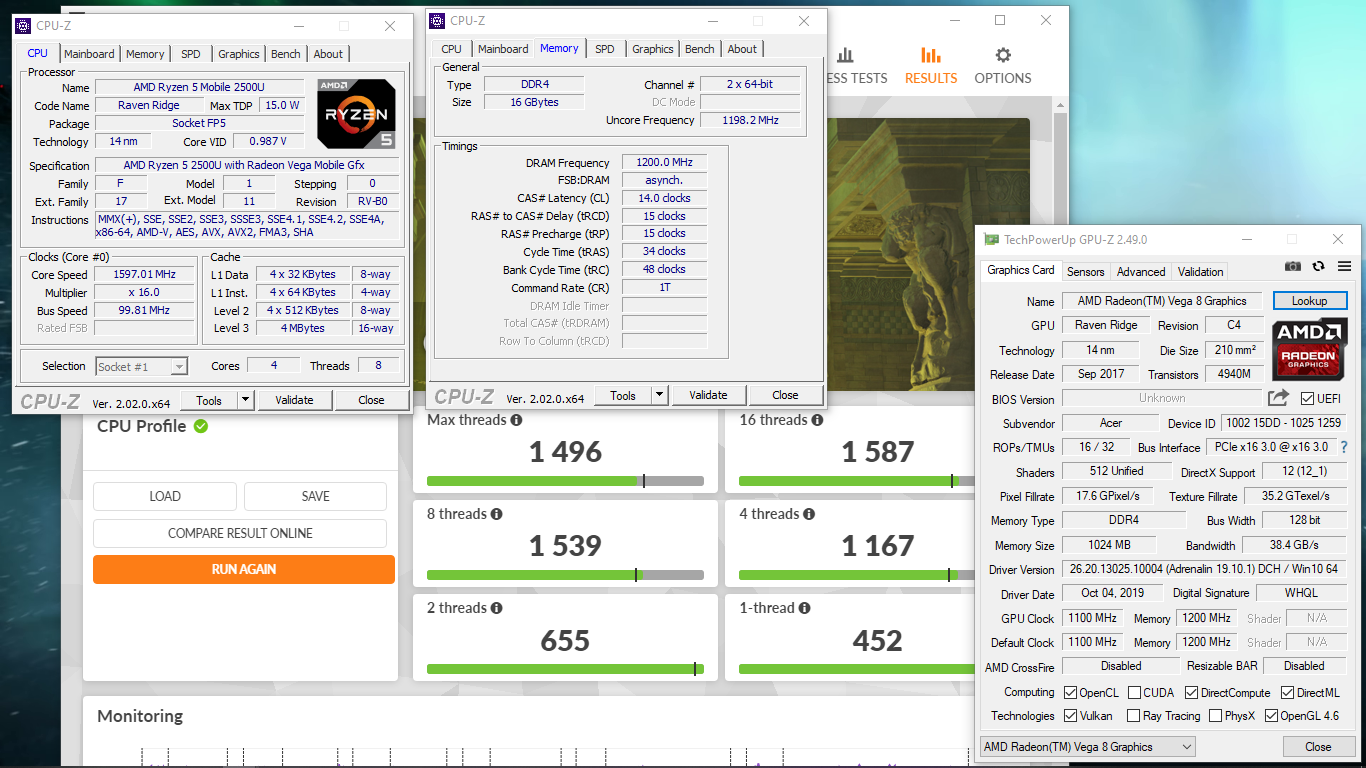The image size is (1366, 768).
Task: Switch to Advanced tab in GPU-Z
Action: click(1141, 271)
